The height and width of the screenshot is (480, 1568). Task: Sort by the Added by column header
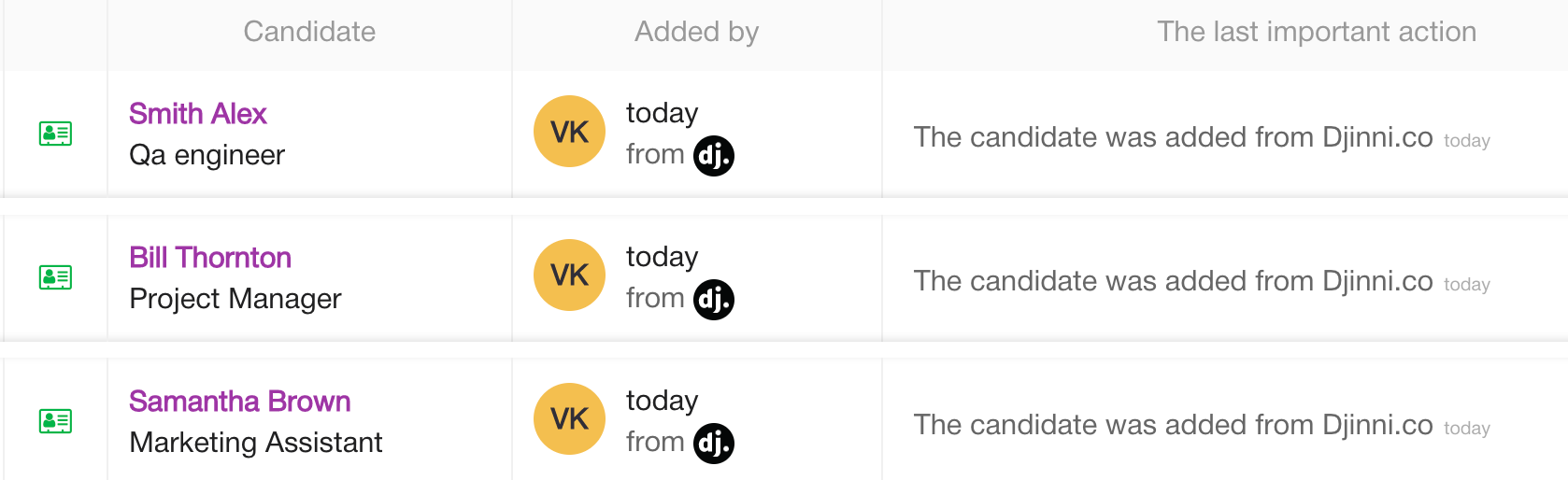point(696,32)
